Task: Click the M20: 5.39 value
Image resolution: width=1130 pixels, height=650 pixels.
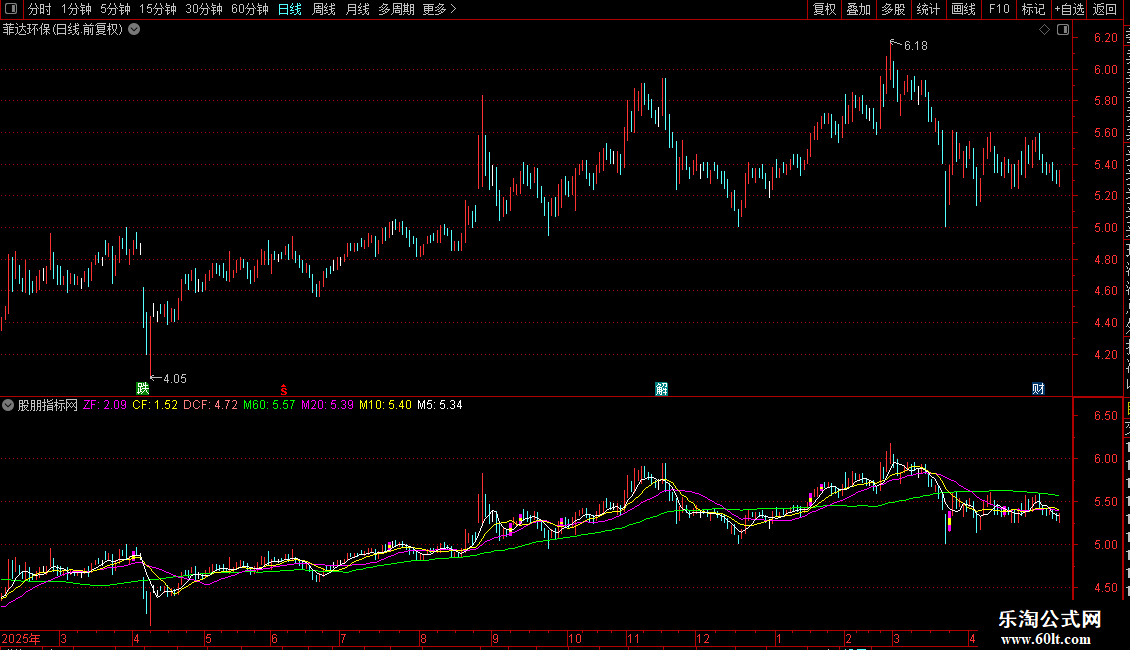Action: click(x=327, y=405)
